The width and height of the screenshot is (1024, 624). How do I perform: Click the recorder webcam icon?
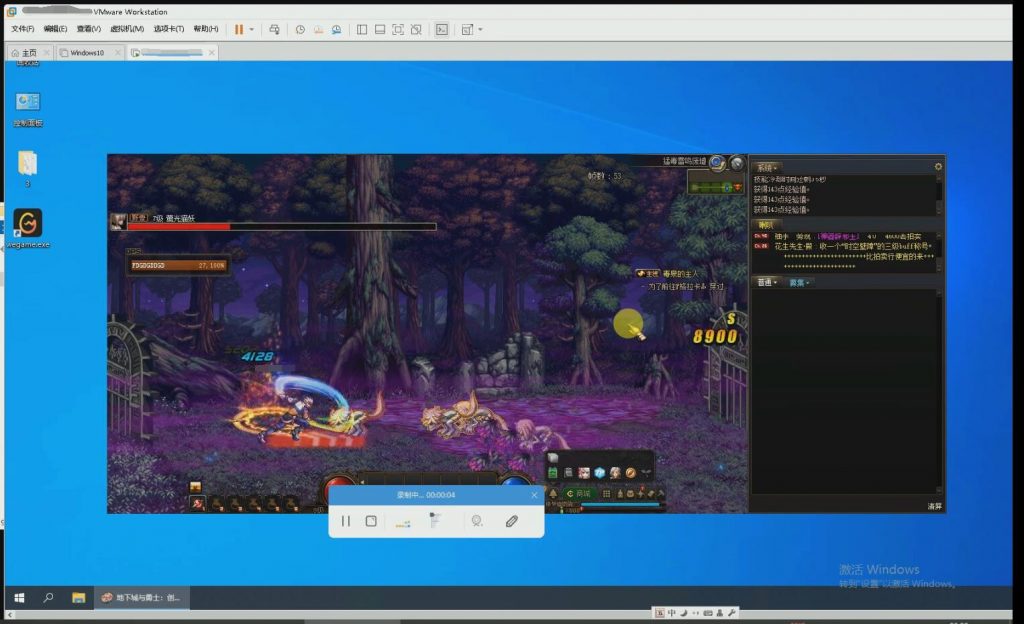pyautogui.click(x=477, y=521)
